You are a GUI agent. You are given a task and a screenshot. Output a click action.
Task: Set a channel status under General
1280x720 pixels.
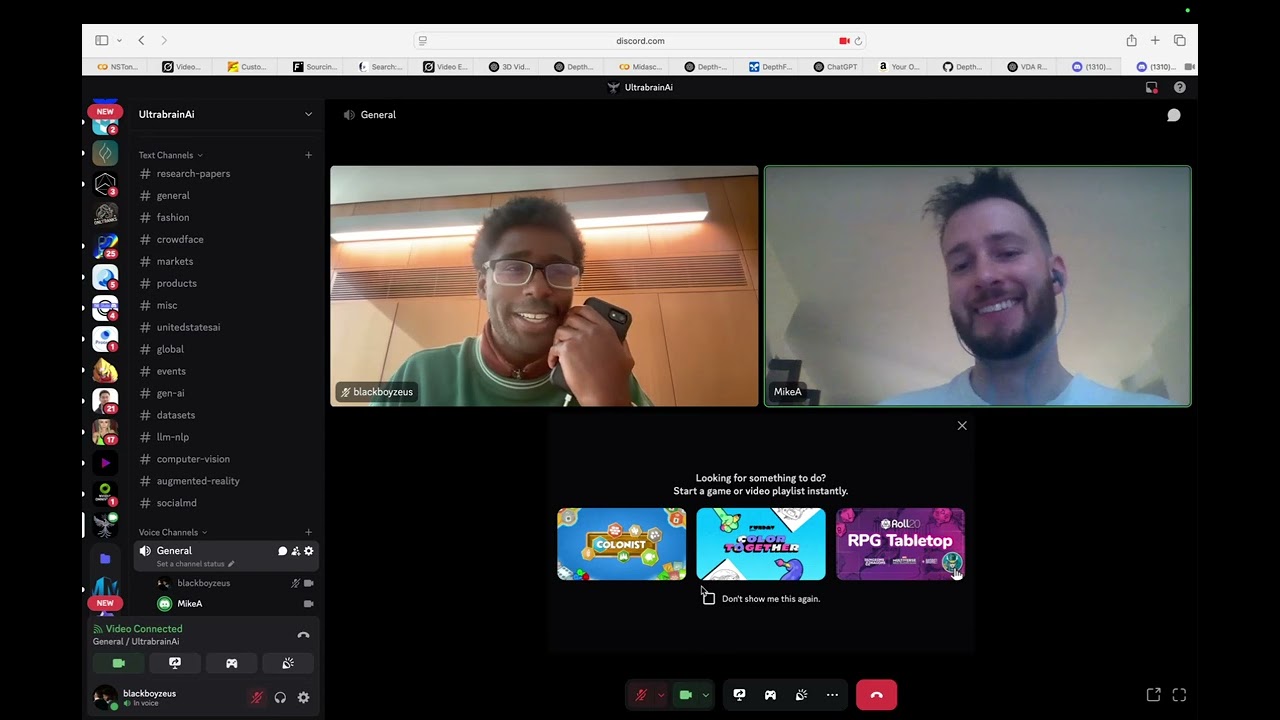click(x=195, y=564)
